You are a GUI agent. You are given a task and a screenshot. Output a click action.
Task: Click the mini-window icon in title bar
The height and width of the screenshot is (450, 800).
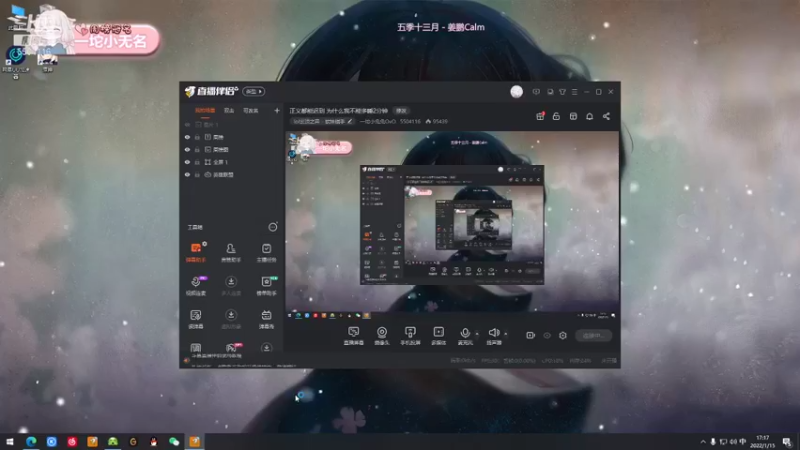click(x=550, y=92)
